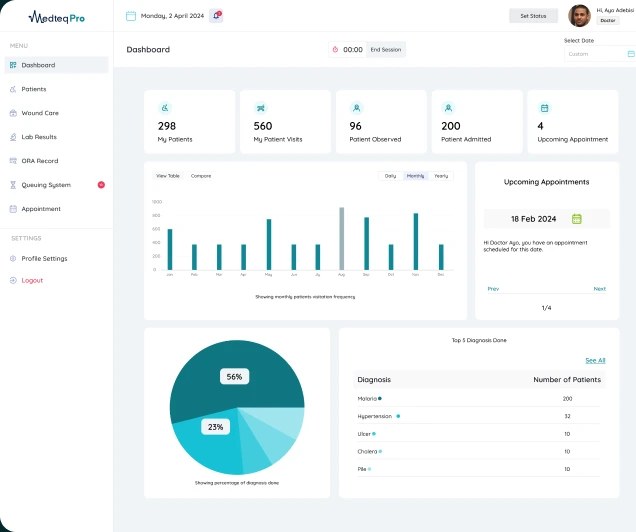
Task: Click the Malaria diagnosis row
Action: 479,398
